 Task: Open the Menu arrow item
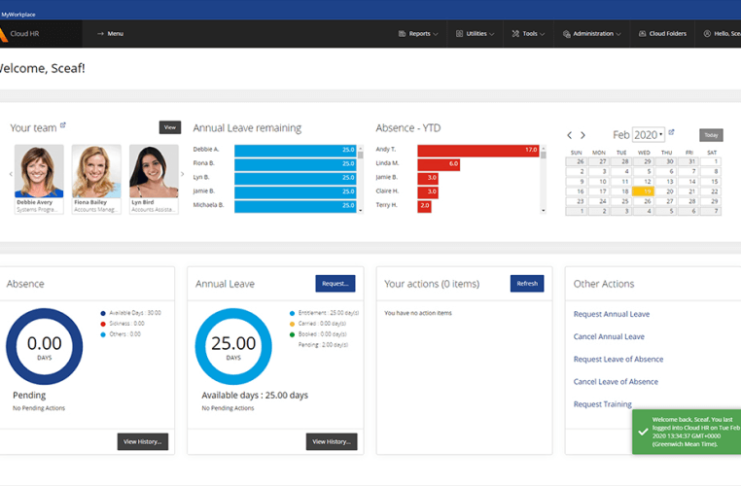(x=110, y=34)
